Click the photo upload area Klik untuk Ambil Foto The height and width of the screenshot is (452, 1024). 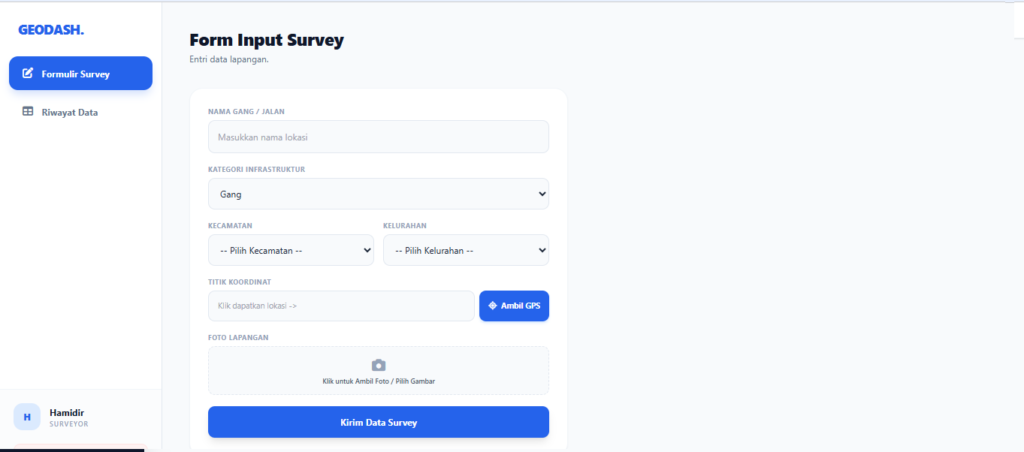click(378, 370)
